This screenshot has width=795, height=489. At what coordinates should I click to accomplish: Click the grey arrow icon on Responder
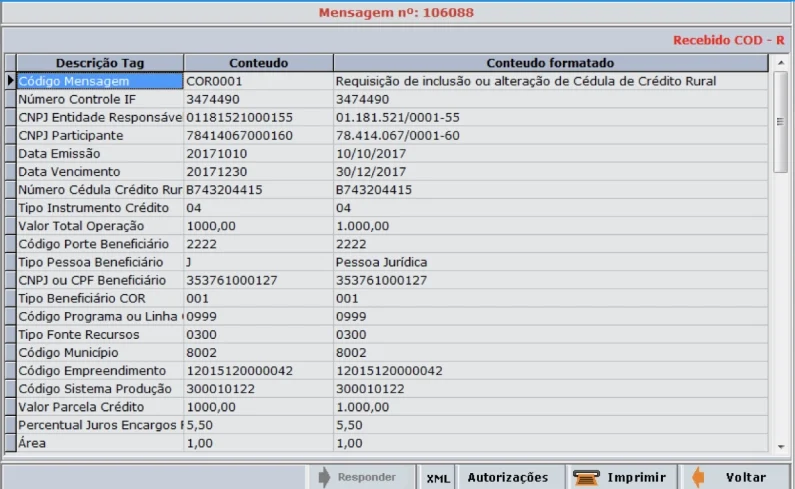click(x=324, y=477)
